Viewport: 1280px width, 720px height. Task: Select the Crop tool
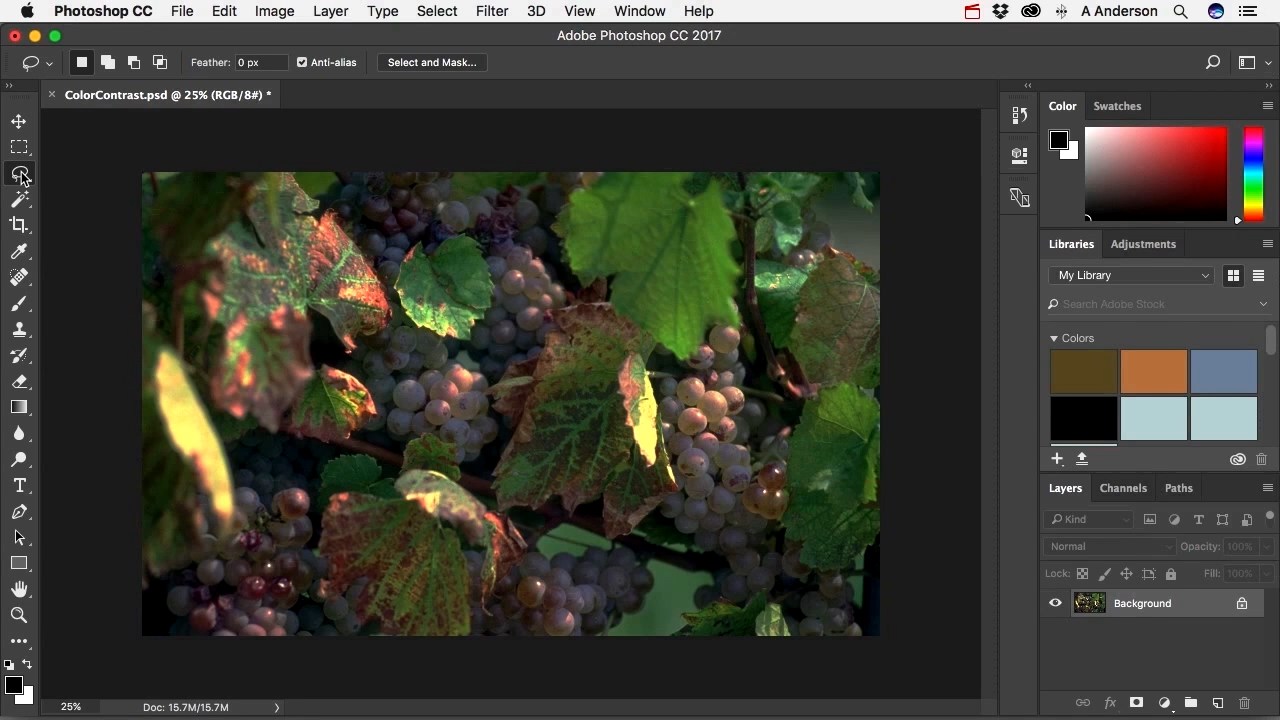point(19,225)
